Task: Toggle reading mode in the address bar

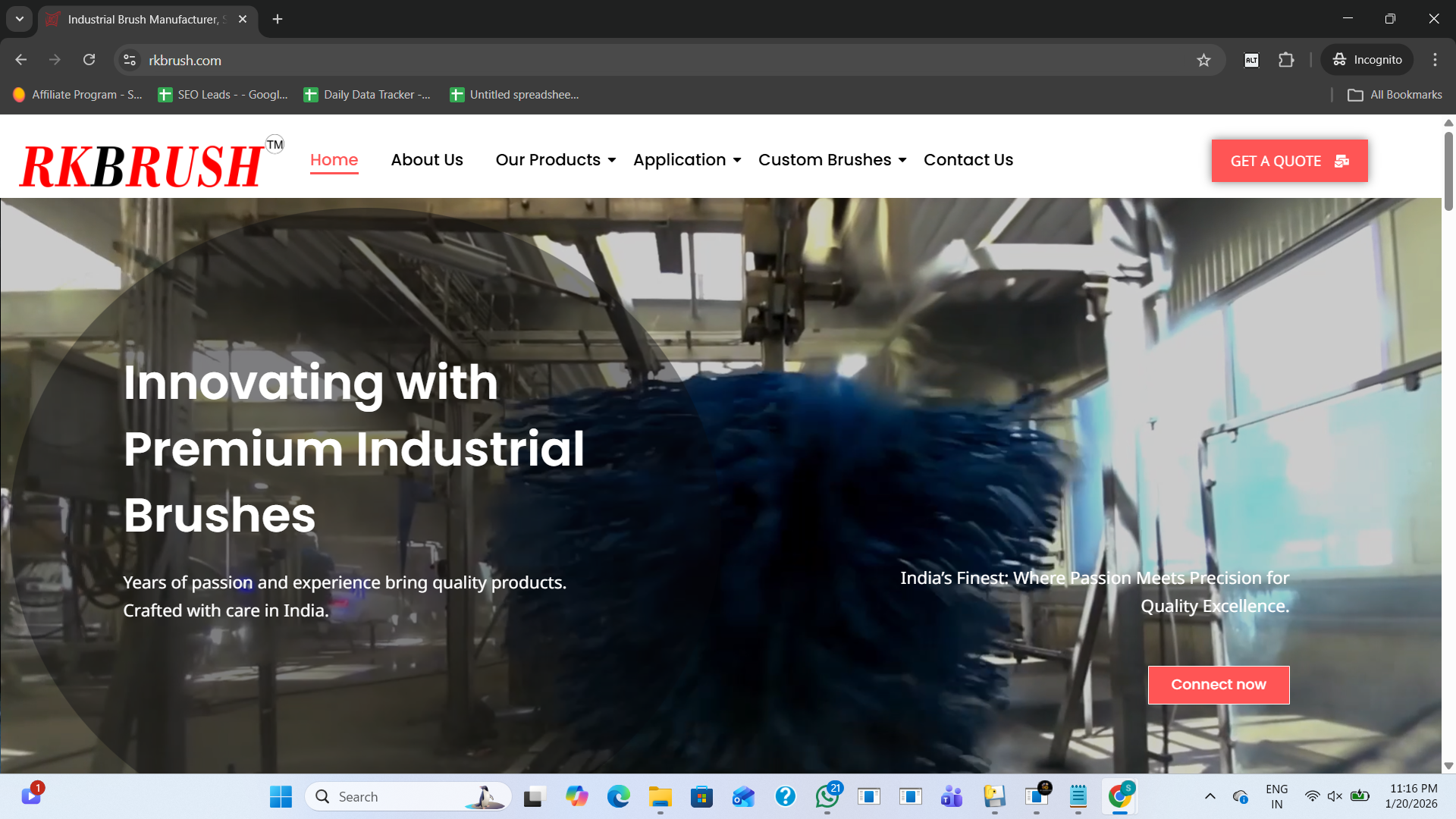Action: (x=1251, y=60)
